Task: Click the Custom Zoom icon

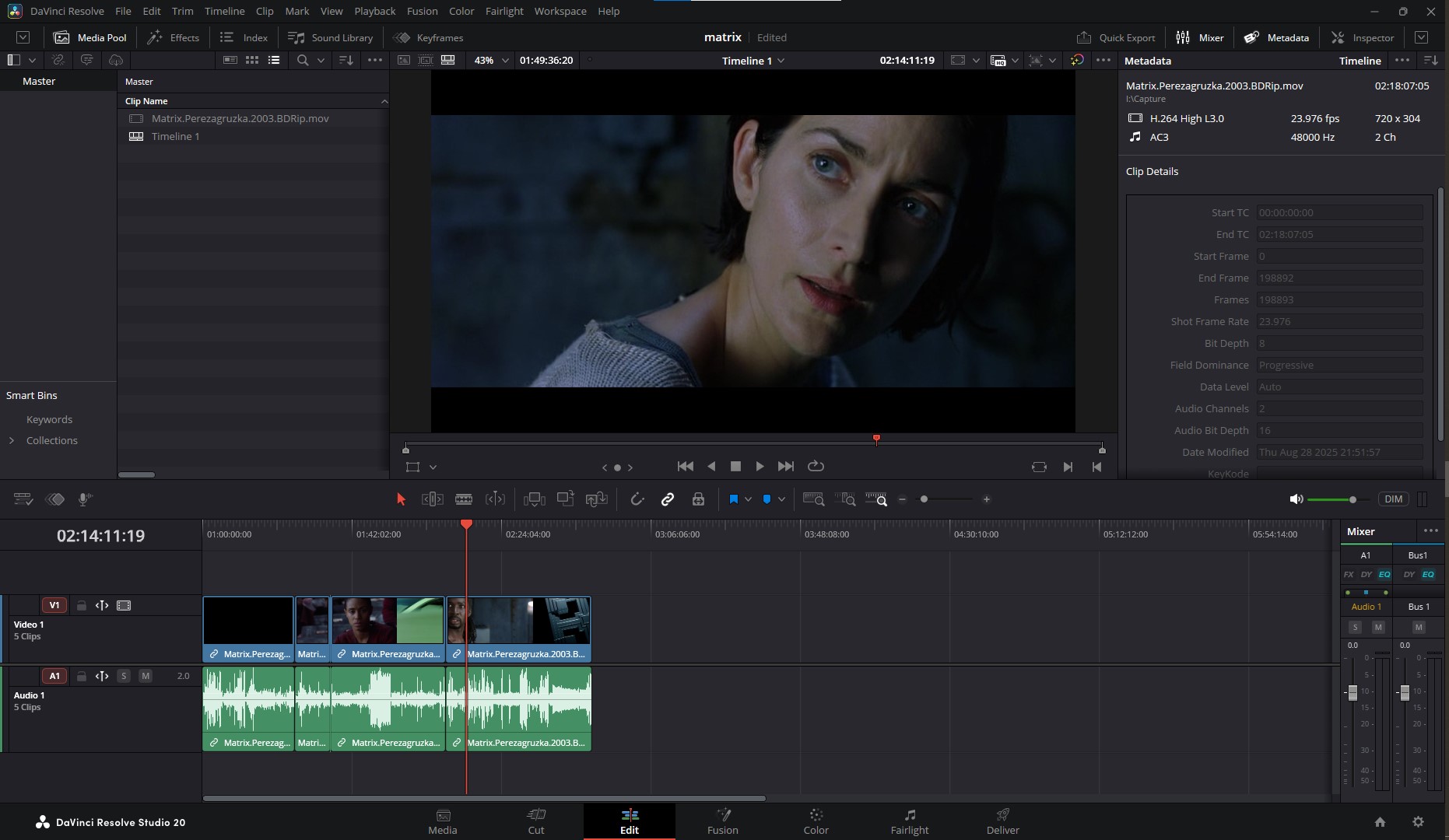Action: 876,499
